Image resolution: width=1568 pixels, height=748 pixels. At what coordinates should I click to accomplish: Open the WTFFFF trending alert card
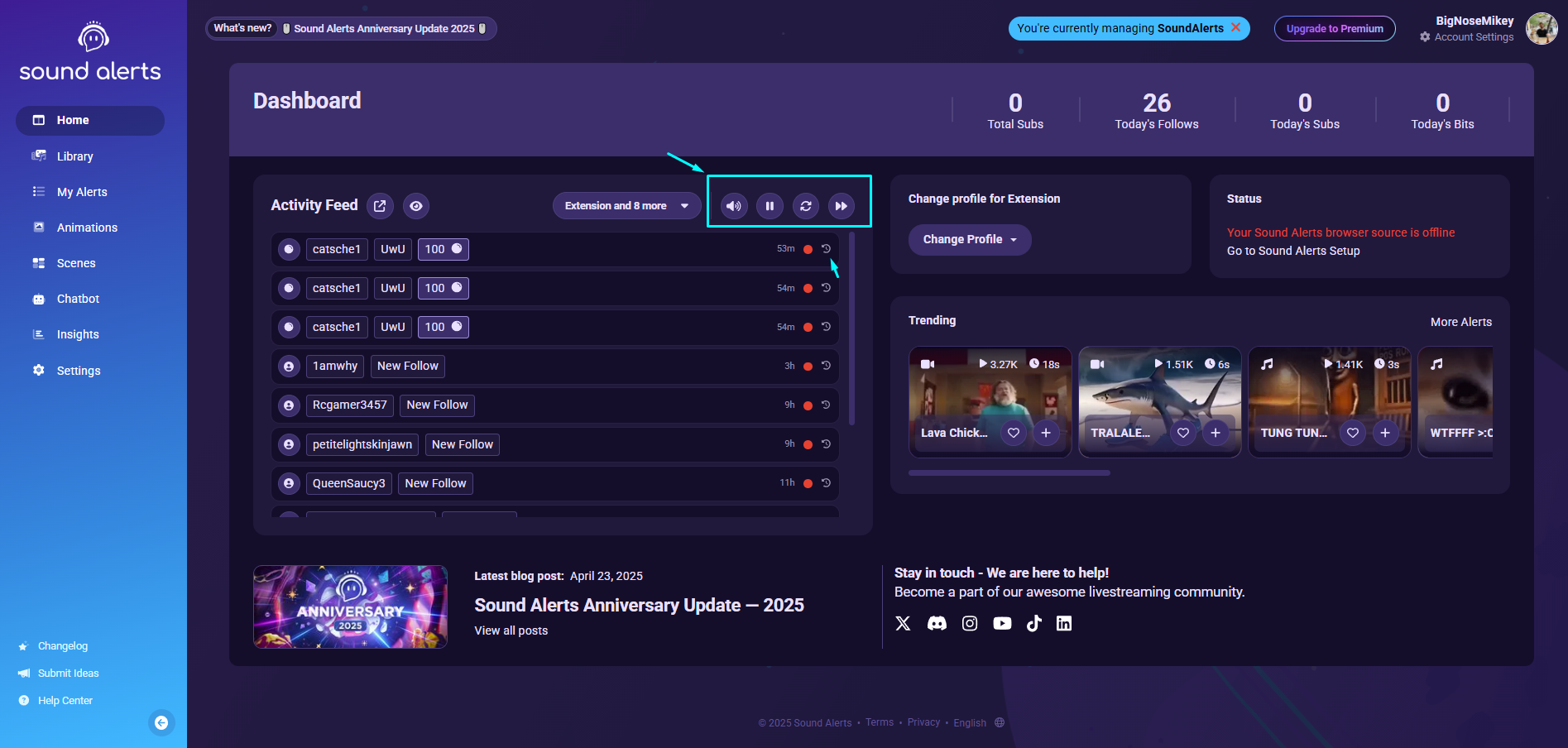(x=1456, y=402)
